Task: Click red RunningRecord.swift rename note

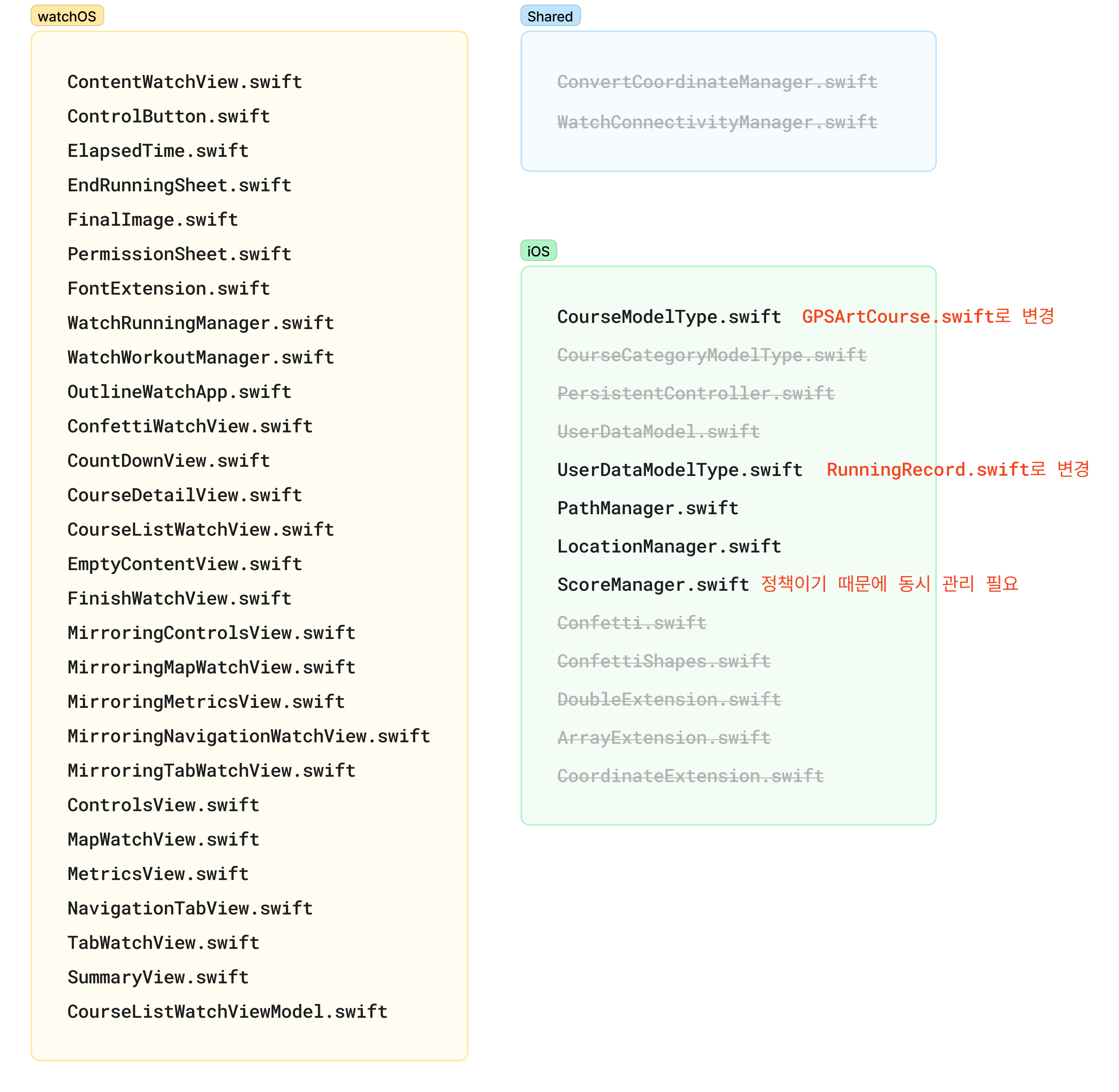Action: pyautogui.click(x=957, y=469)
